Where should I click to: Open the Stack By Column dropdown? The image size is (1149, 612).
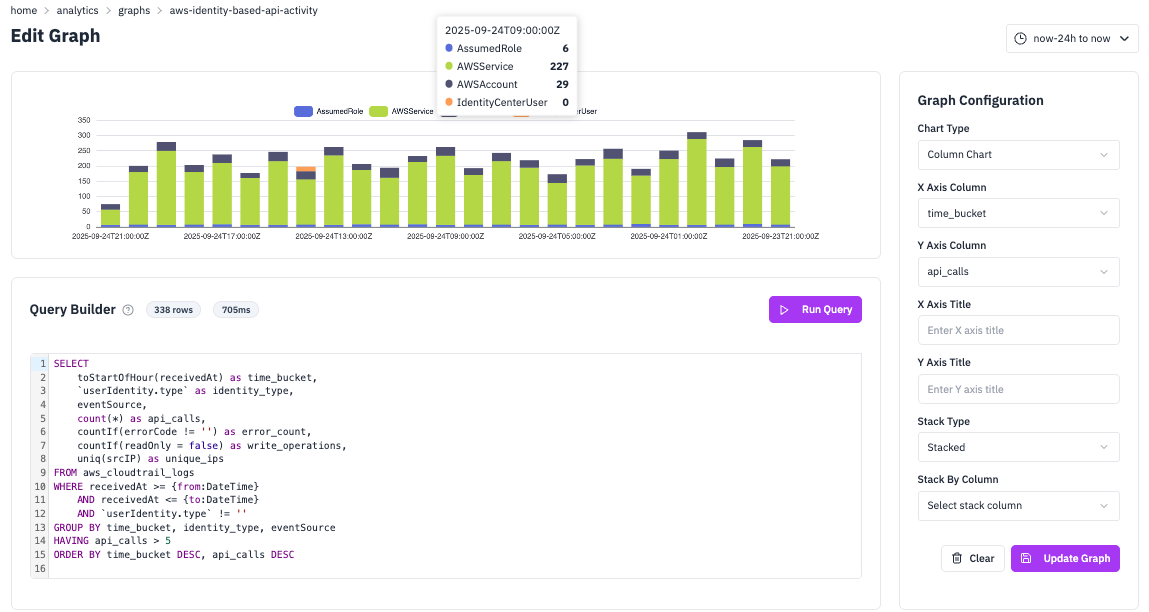[x=1018, y=505]
